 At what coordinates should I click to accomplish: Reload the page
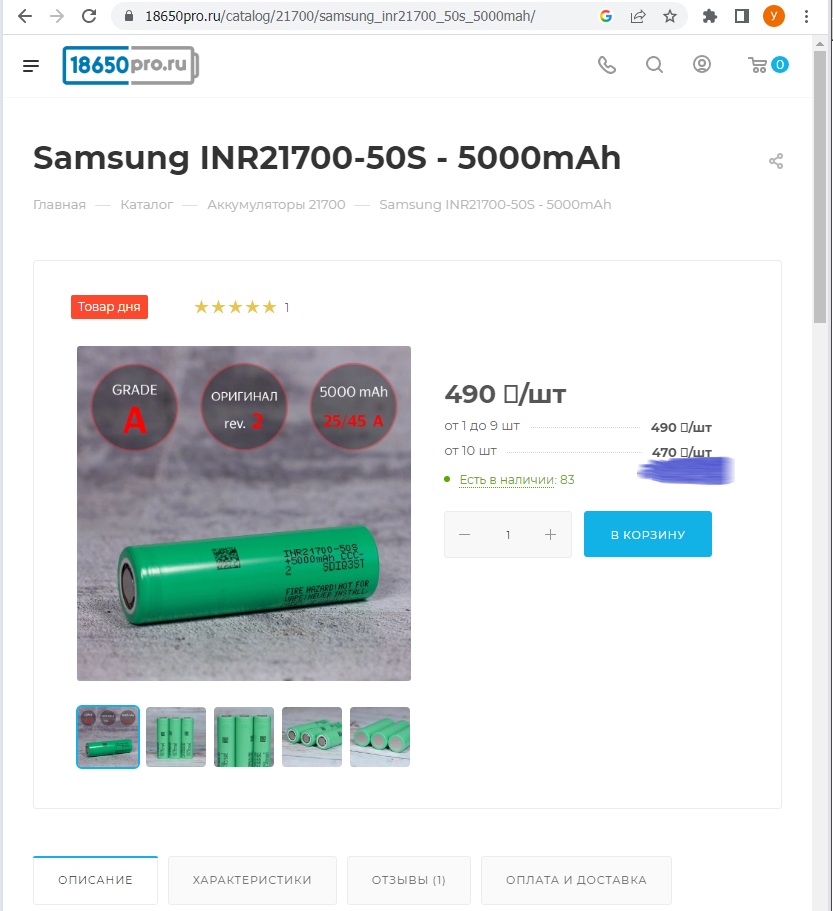[89, 16]
